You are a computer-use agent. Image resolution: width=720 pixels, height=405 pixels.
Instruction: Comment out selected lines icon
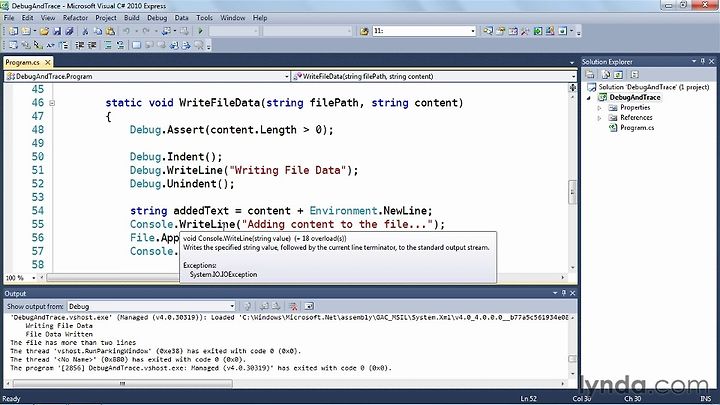[108, 45]
